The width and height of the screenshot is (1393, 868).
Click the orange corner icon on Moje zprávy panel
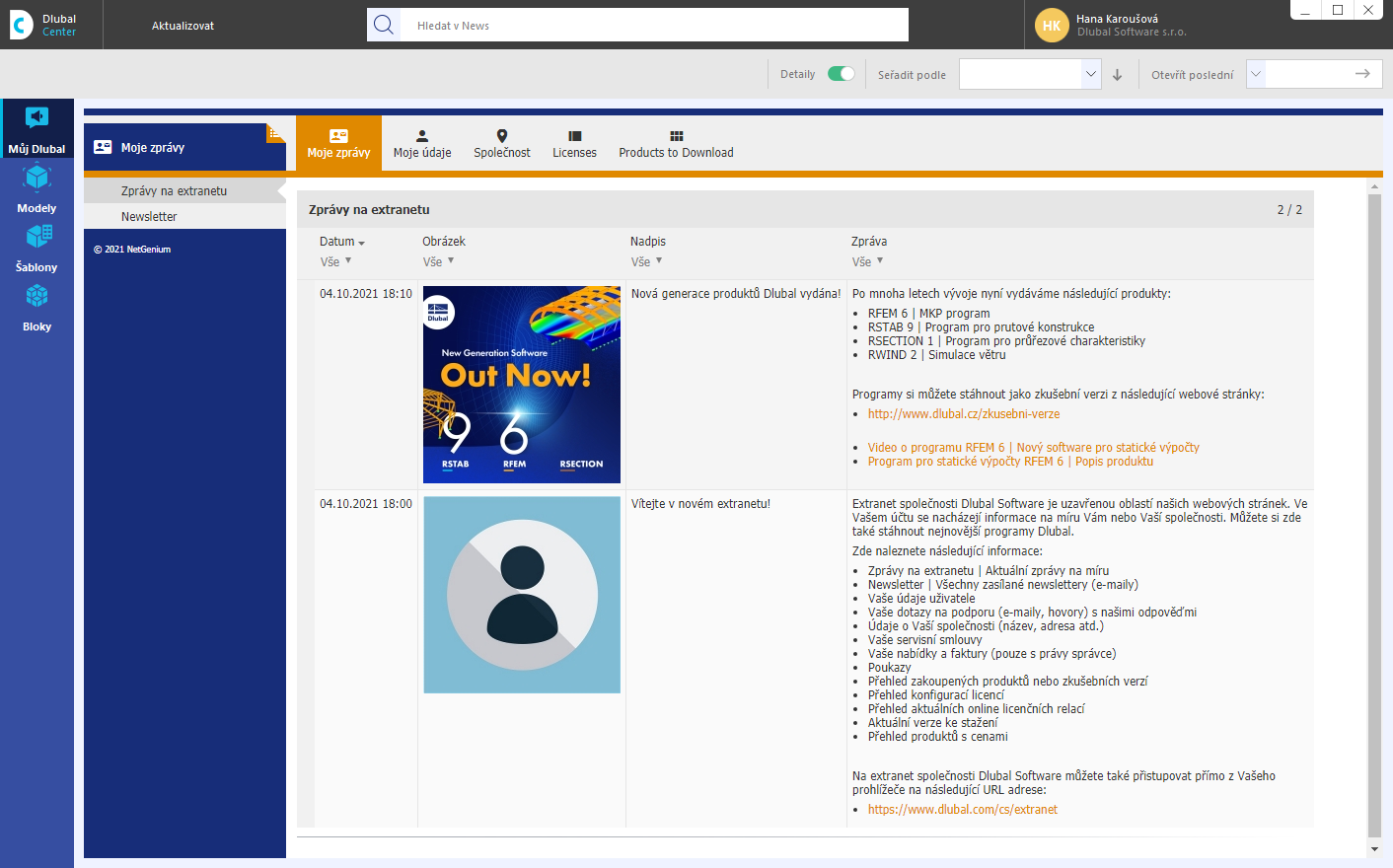pos(275,132)
